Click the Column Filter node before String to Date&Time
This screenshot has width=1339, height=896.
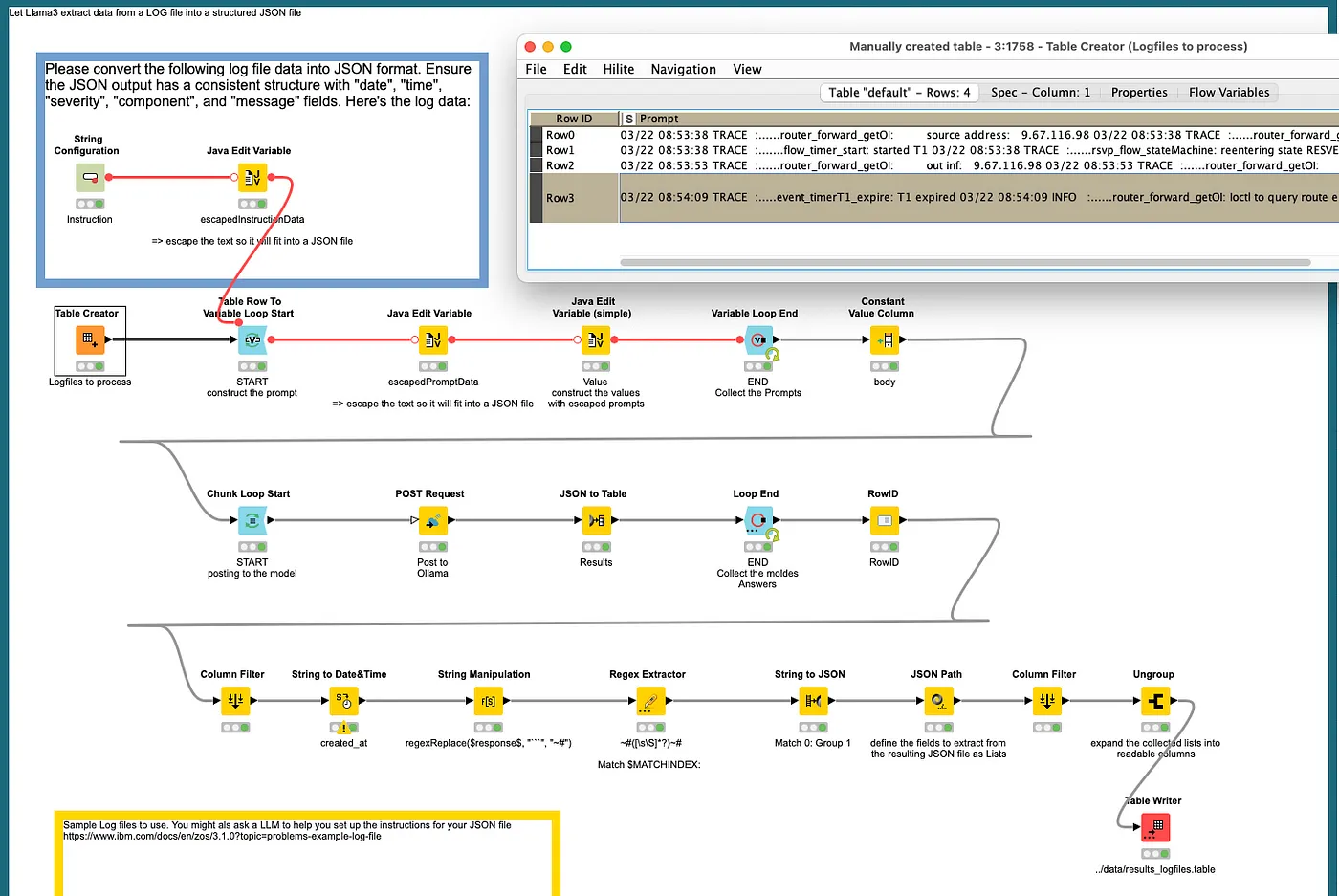point(234,701)
